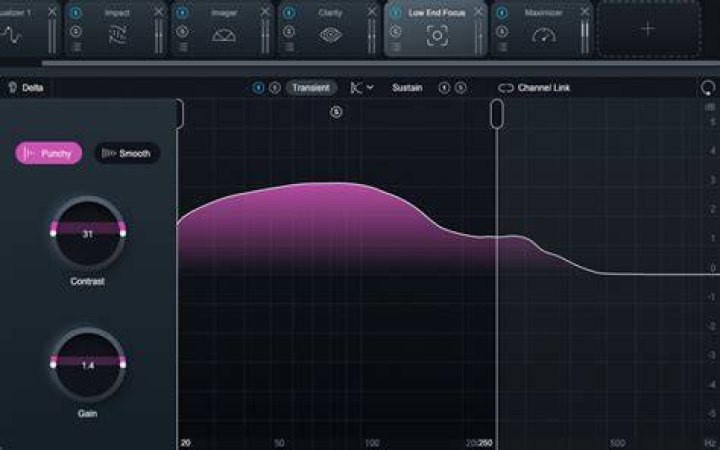Click the Clarity module gain slider
720x450 pixels.
pos(371,36)
